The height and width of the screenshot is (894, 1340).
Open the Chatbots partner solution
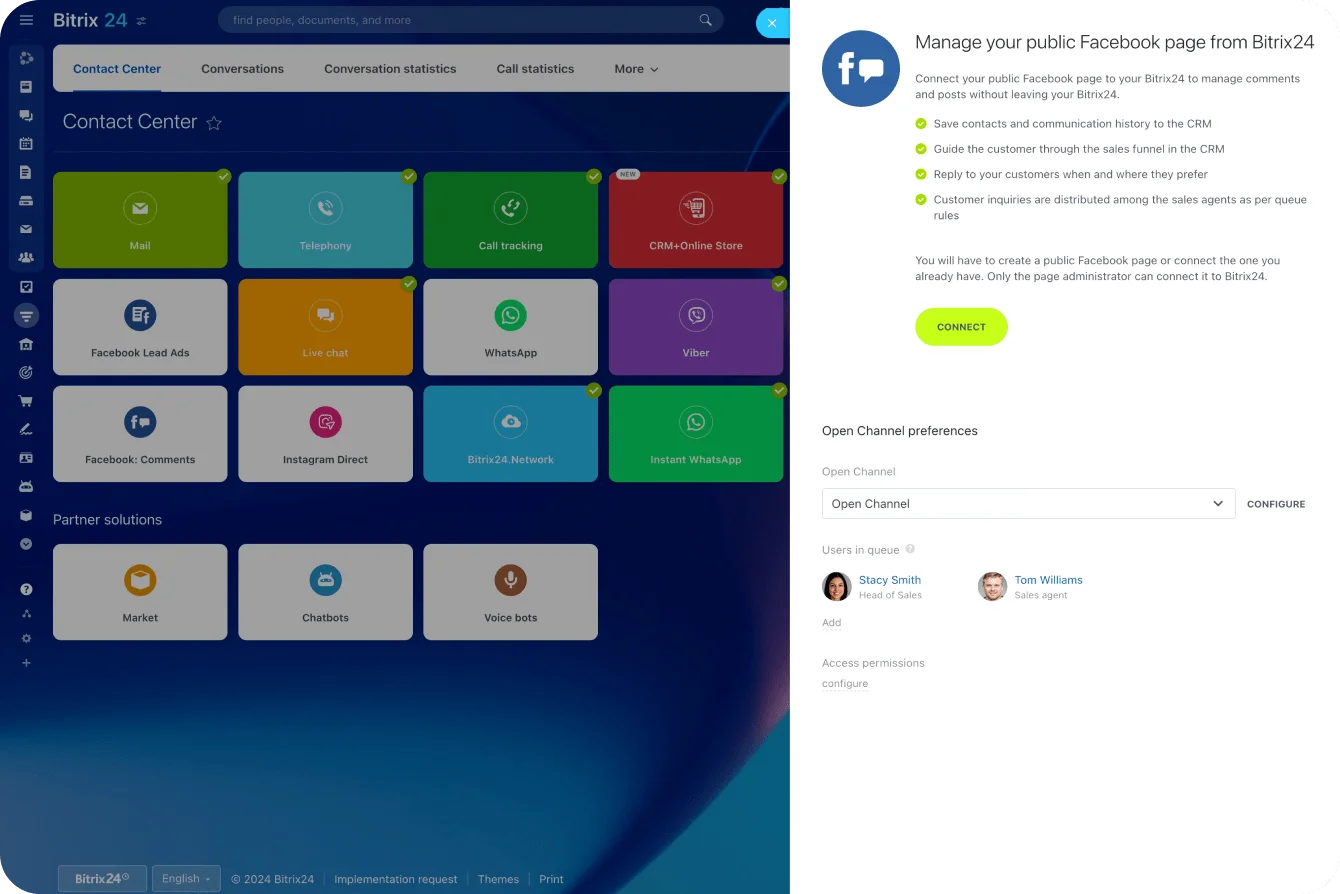coord(325,592)
